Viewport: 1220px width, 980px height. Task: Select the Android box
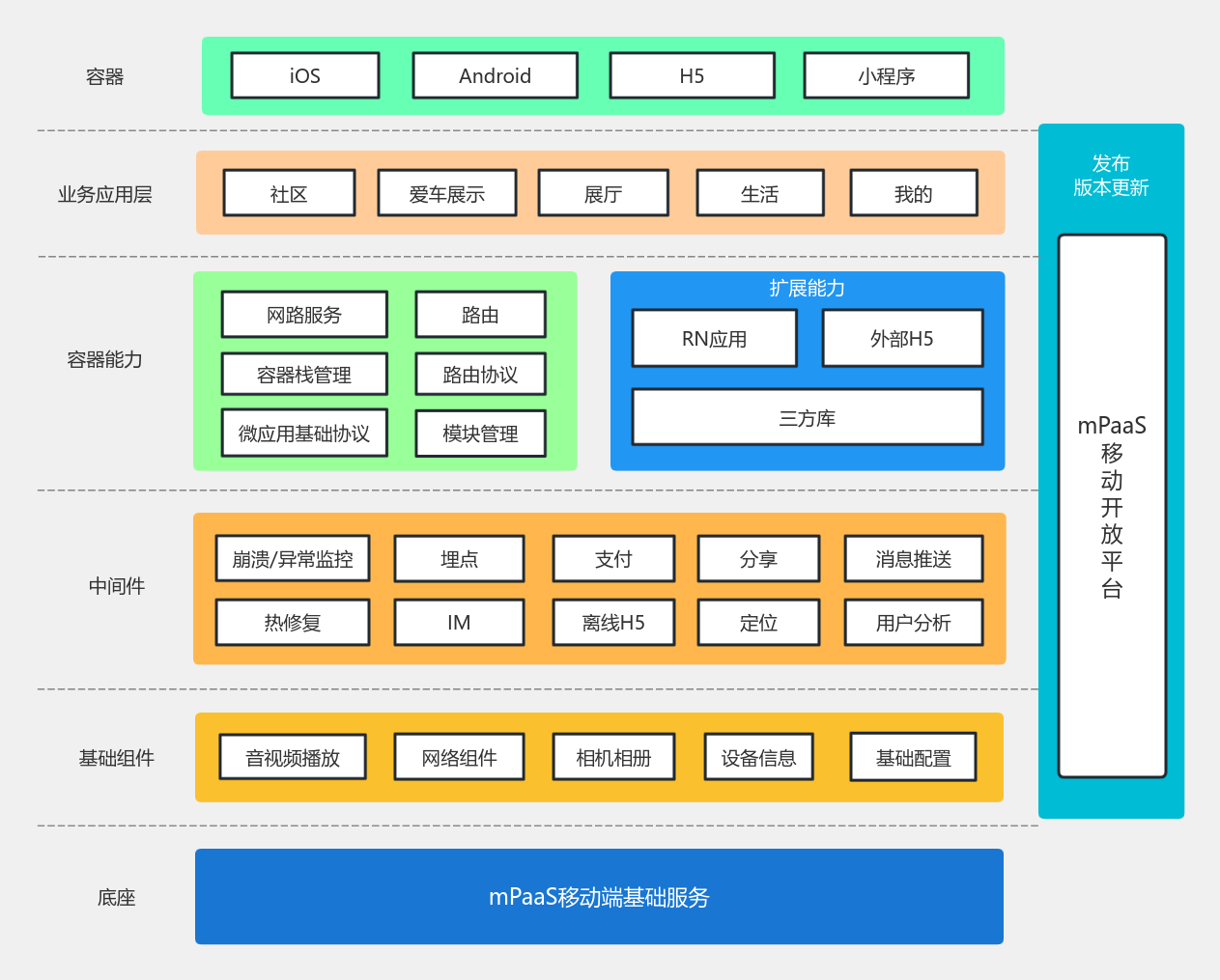pyautogui.click(x=496, y=75)
